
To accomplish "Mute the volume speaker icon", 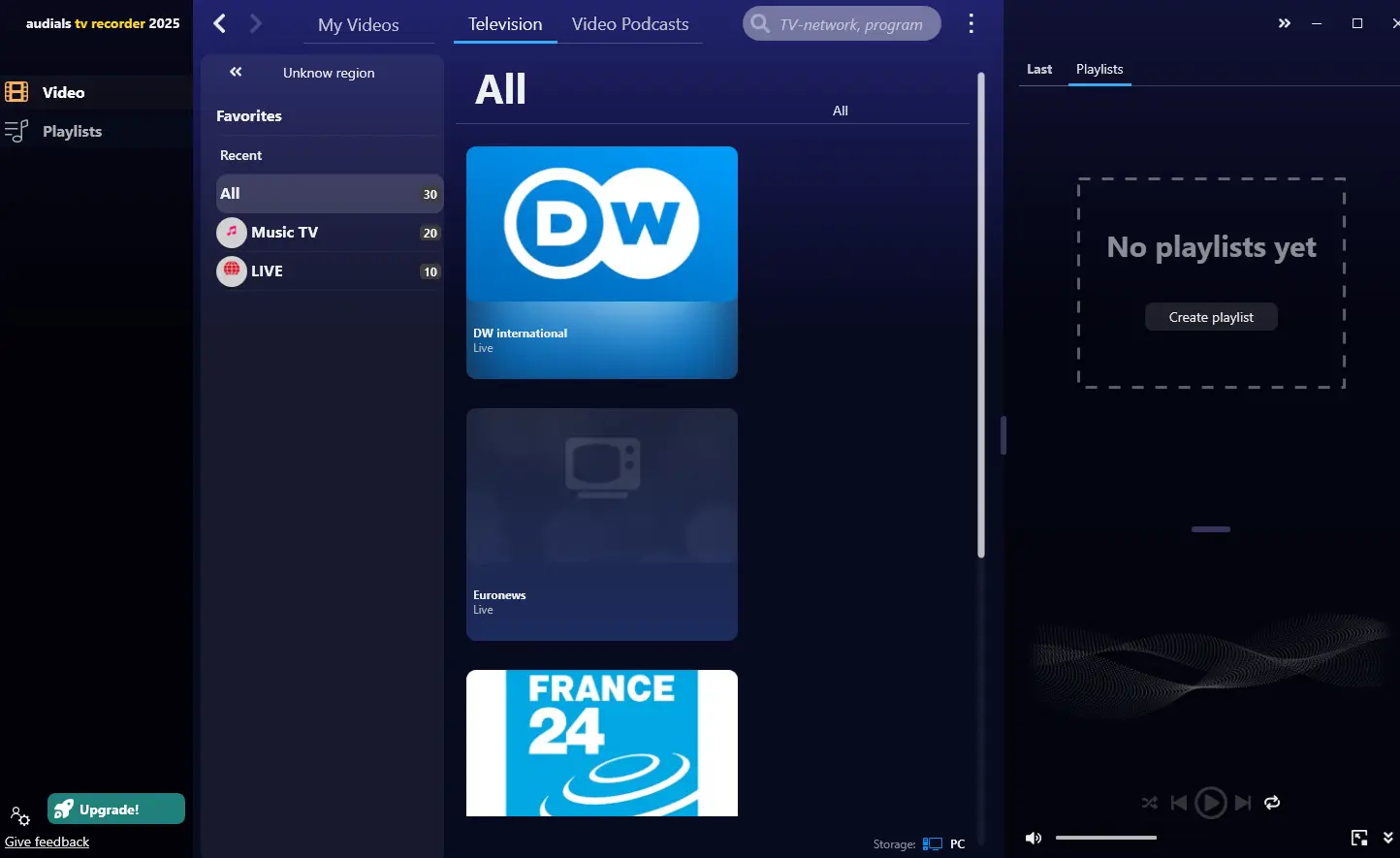I will 1034,838.
